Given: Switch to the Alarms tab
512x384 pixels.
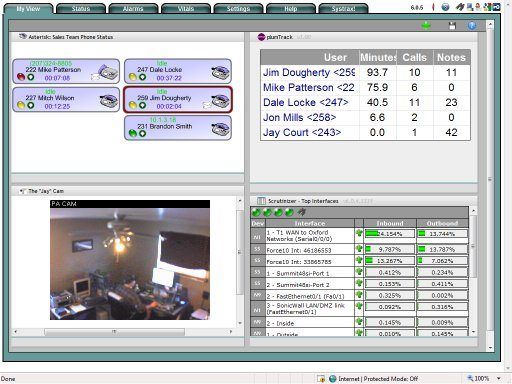Looking at the screenshot, I should (133, 8).
